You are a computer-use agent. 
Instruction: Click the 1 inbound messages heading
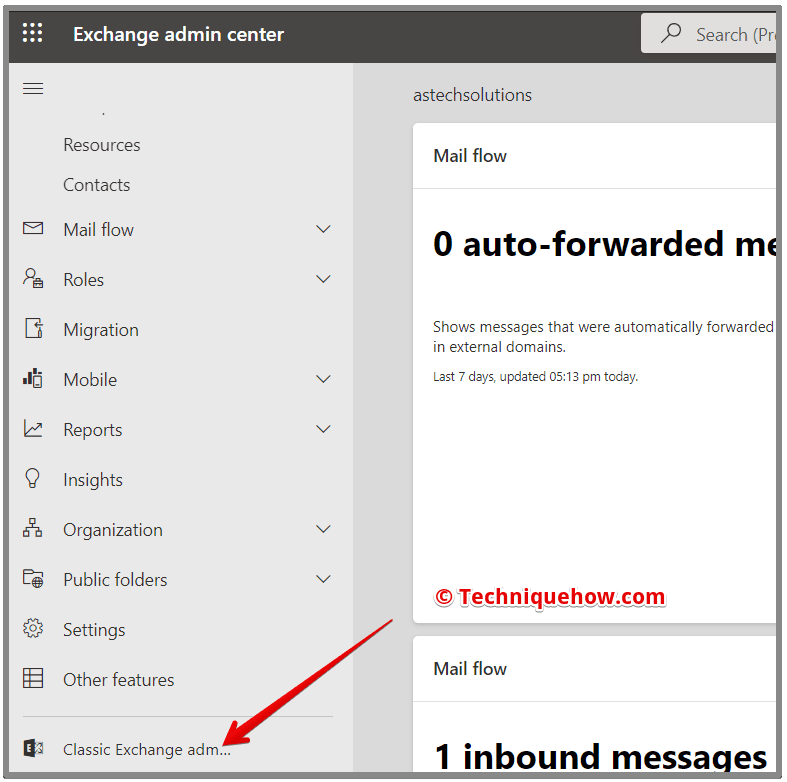coord(600,756)
